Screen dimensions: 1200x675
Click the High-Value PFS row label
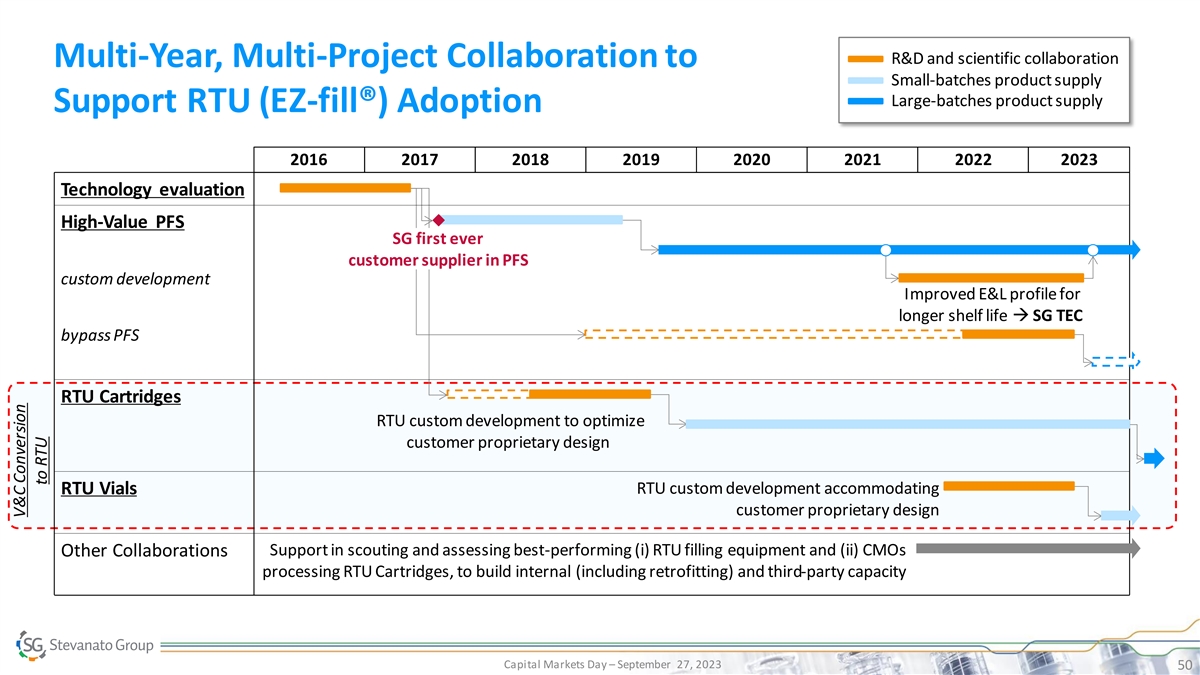122,222
